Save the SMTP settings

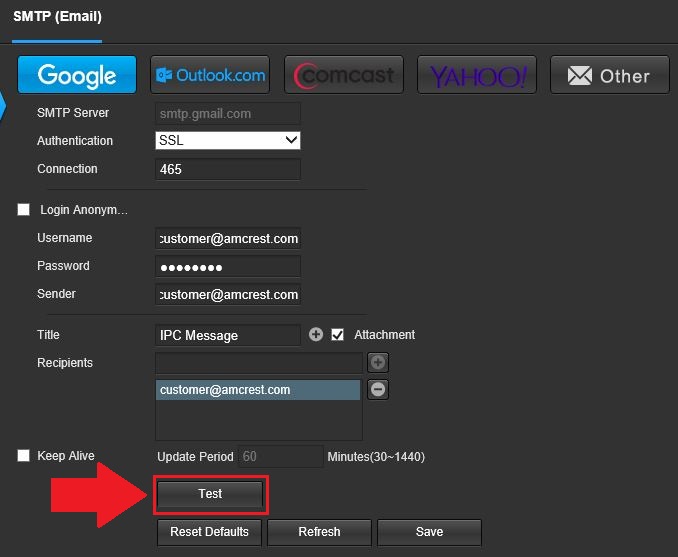click(429, 532)
